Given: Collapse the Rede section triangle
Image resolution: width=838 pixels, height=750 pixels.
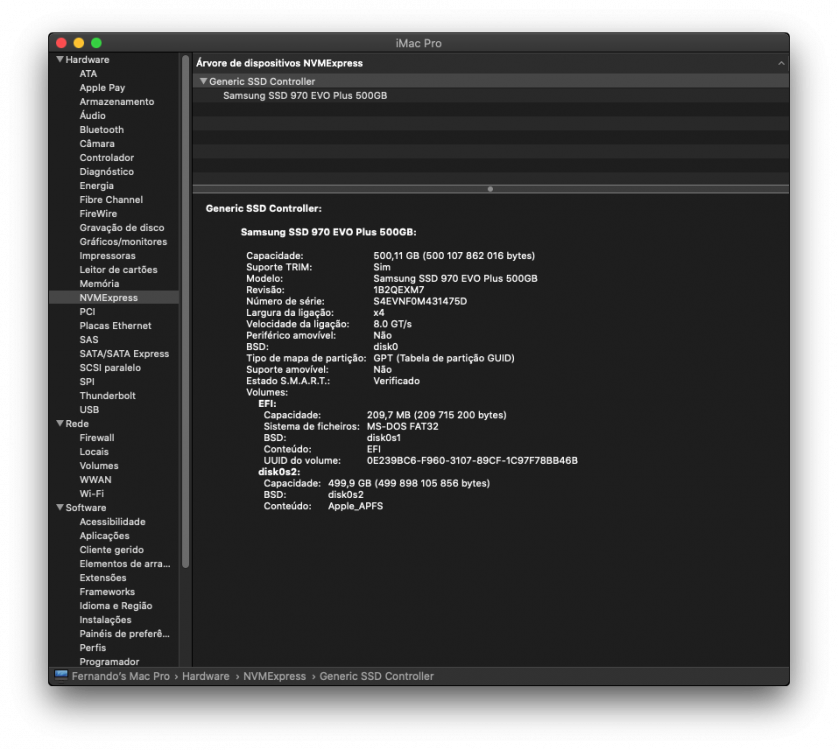Looking at the screenshot, I should 60,423.
